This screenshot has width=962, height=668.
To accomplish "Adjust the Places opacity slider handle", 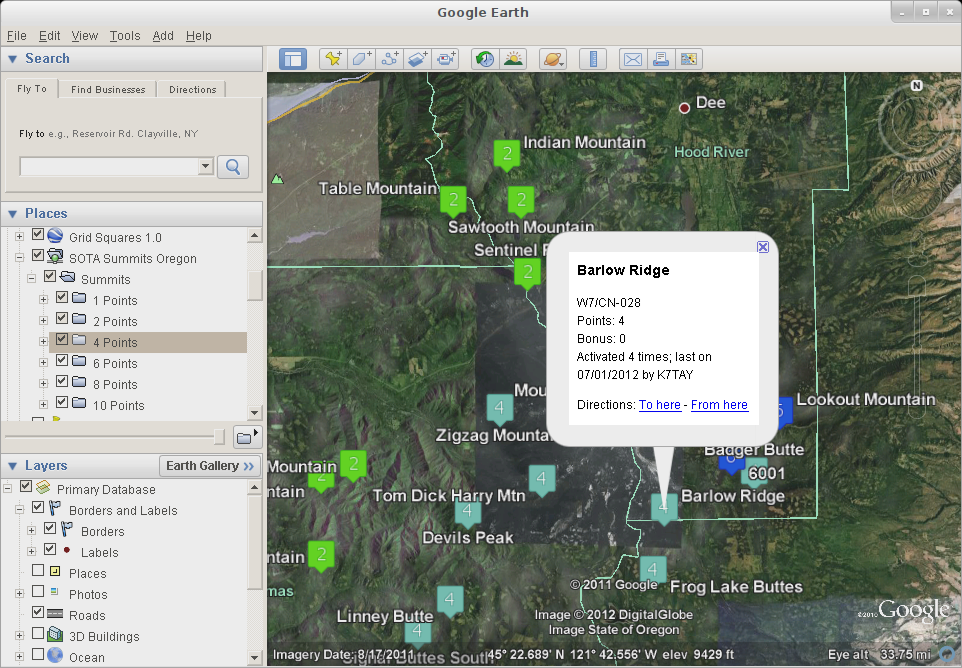I will pos(219,437).
